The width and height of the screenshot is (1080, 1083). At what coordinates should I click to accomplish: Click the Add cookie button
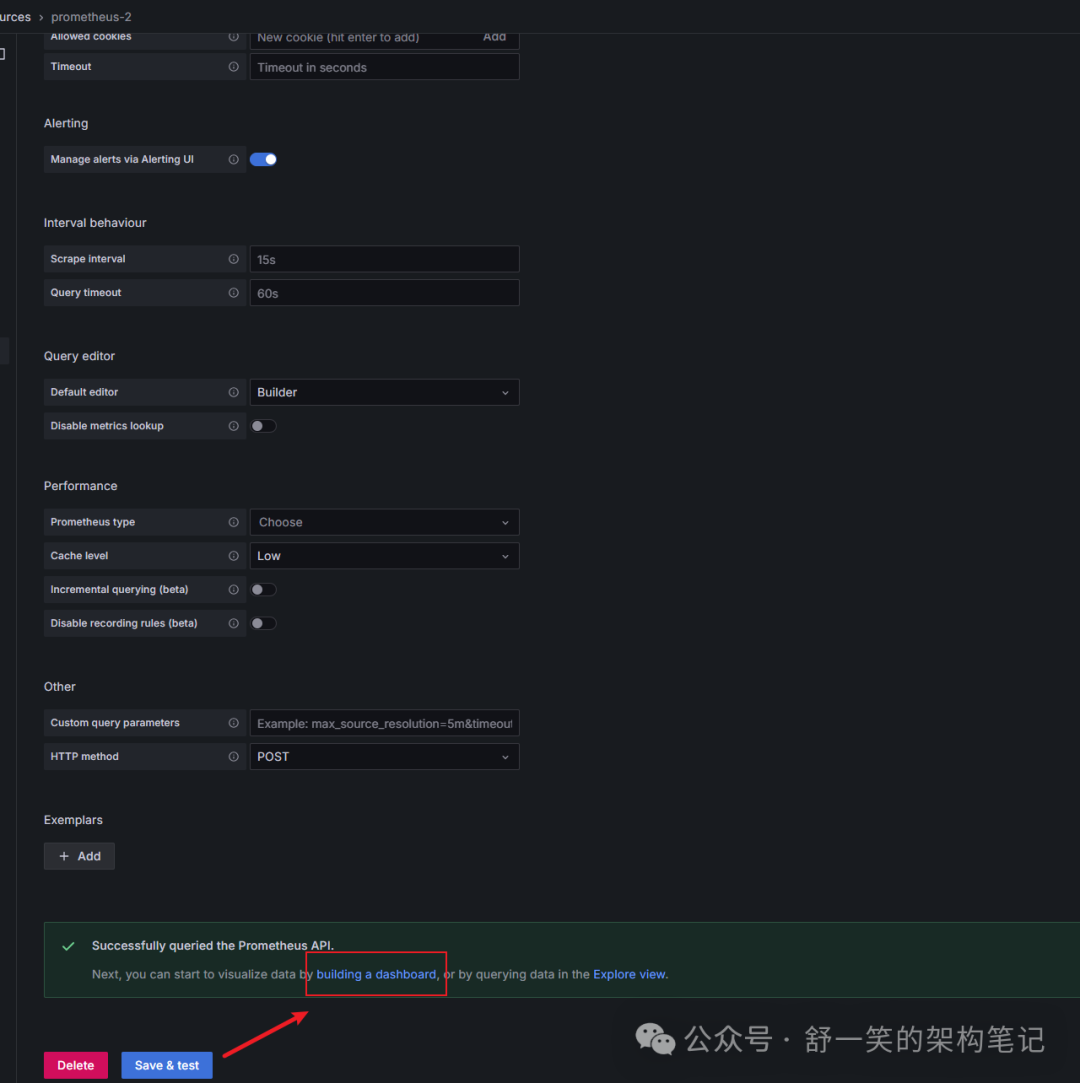[494, 37]
